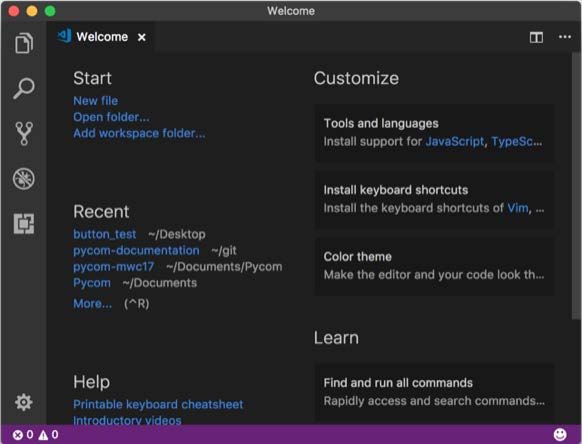Click the yellow minimize window button
This screenshot has height=444, width=582.
pyautogui.click(x=32, y=11)
